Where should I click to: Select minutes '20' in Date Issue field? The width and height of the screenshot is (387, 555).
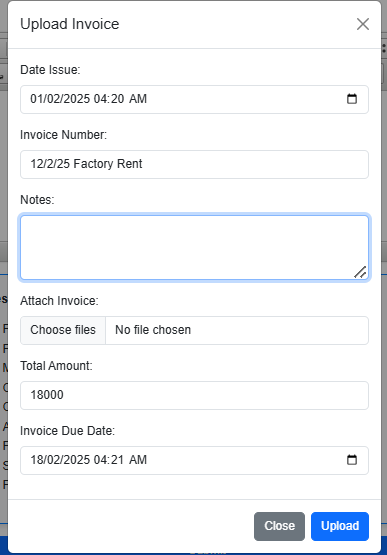[x=117, y=99]
